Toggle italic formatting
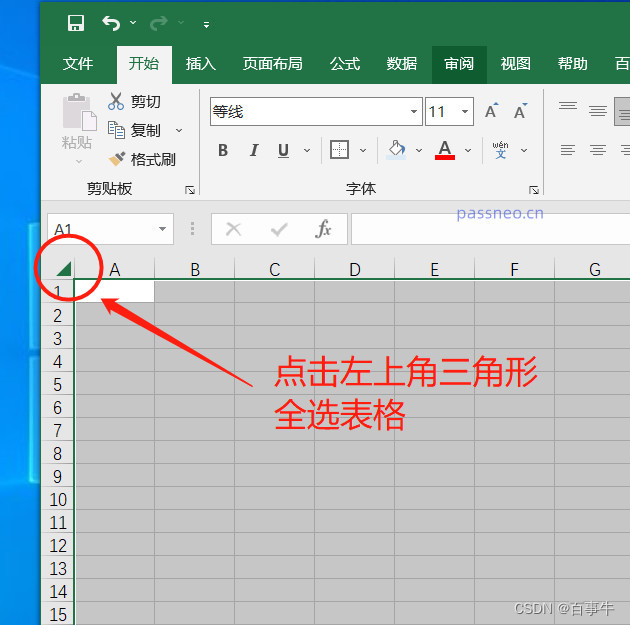 click(x=254, y=150)
